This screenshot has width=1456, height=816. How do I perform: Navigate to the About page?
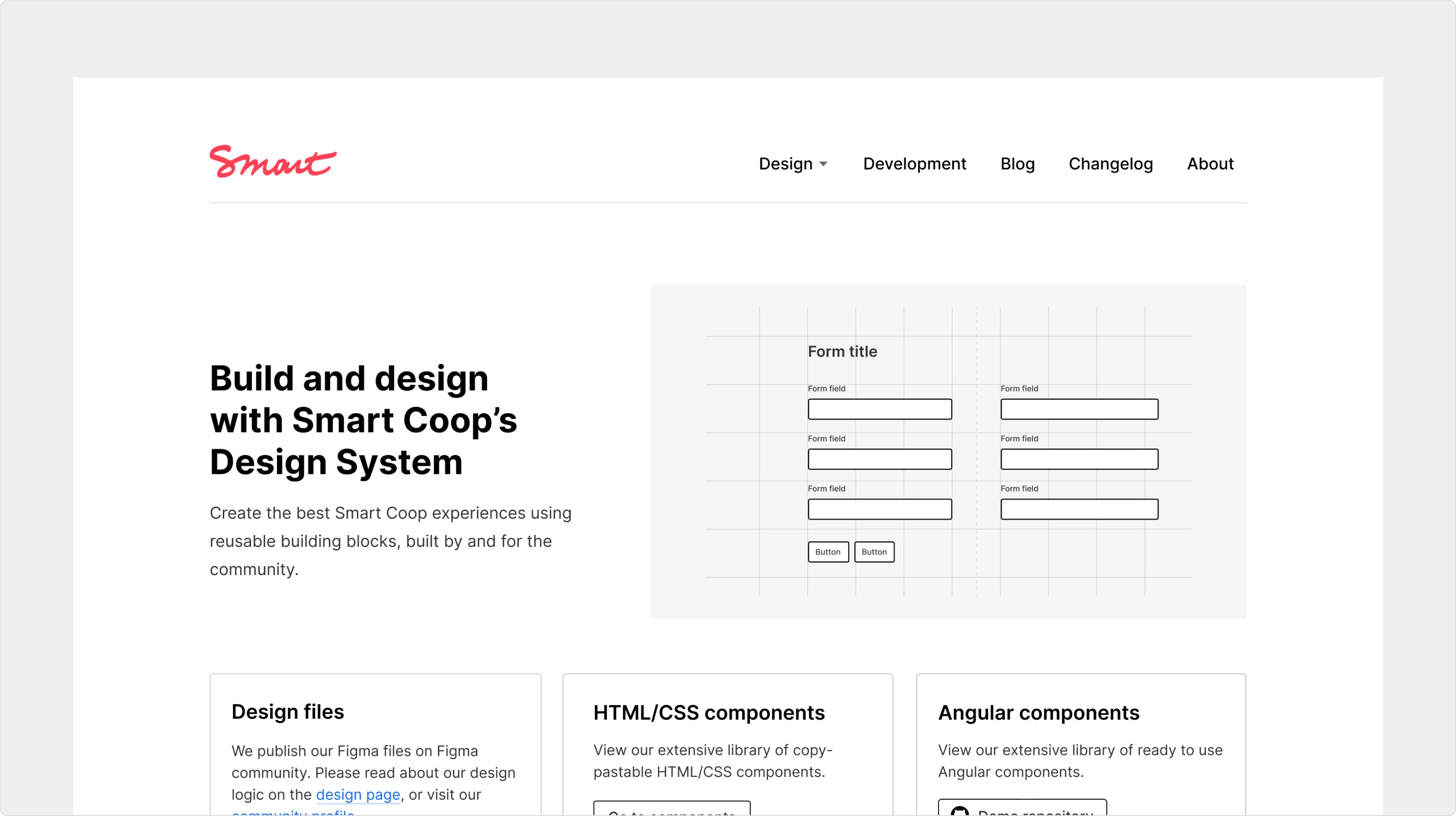1210,164
